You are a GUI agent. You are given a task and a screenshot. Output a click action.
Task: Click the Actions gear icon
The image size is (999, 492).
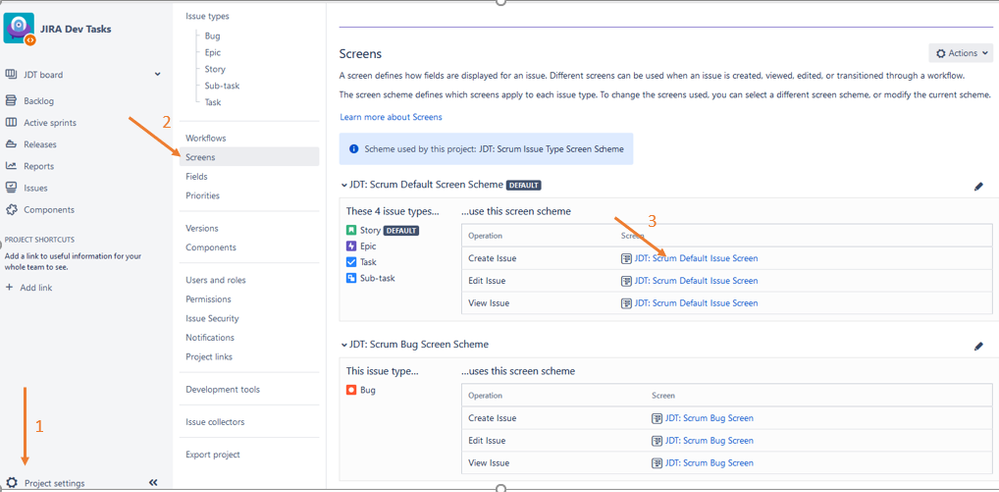[x=940, y=54]
